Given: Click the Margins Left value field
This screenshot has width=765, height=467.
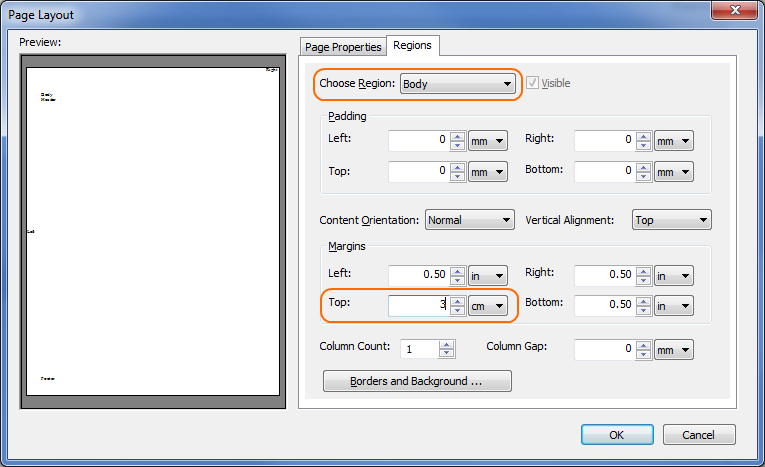Looking at the screenshot, I should click(x=417, y=275).
